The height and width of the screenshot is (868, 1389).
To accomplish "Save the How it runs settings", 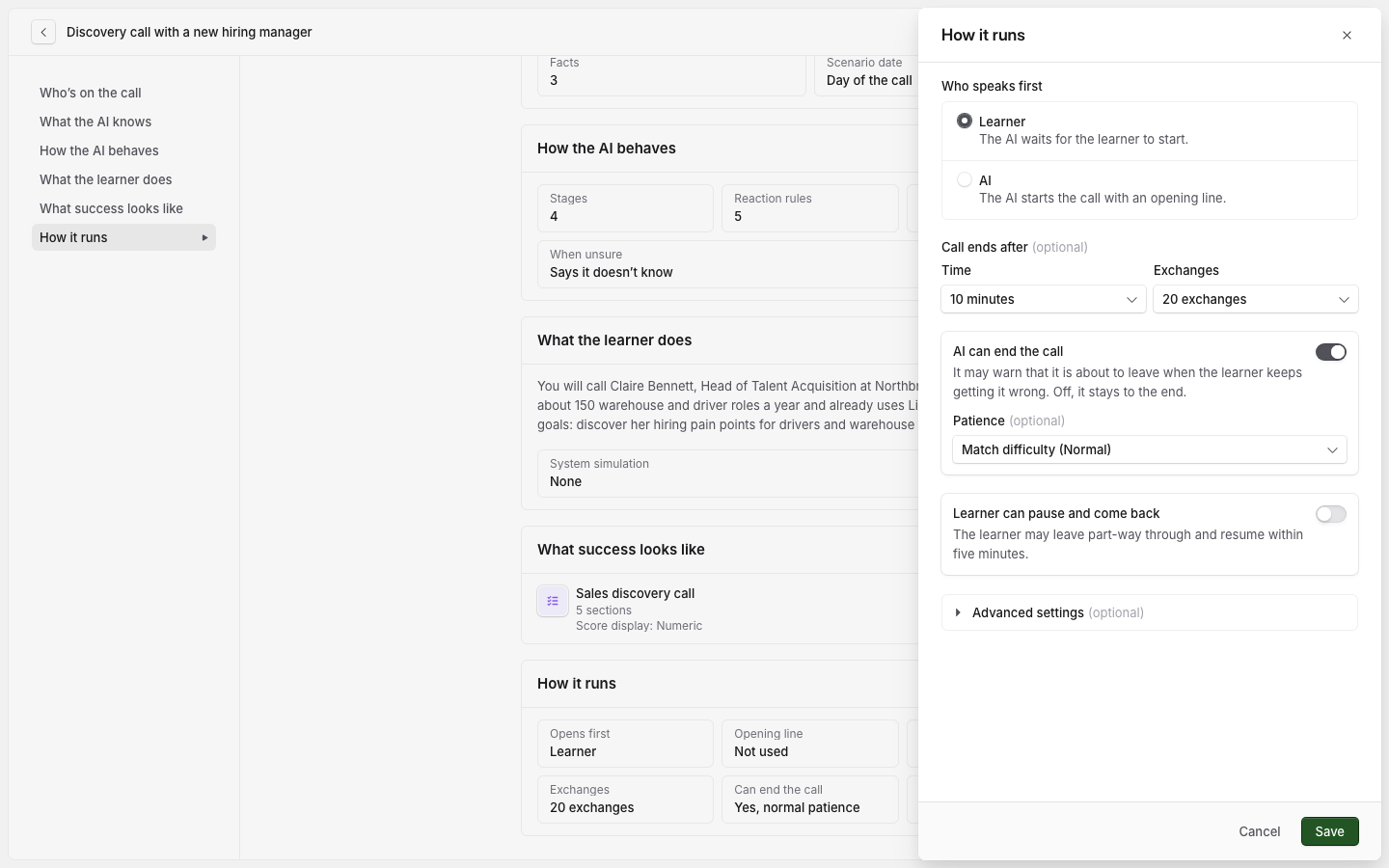I will pyautogui.click(x=1329, y=831).
